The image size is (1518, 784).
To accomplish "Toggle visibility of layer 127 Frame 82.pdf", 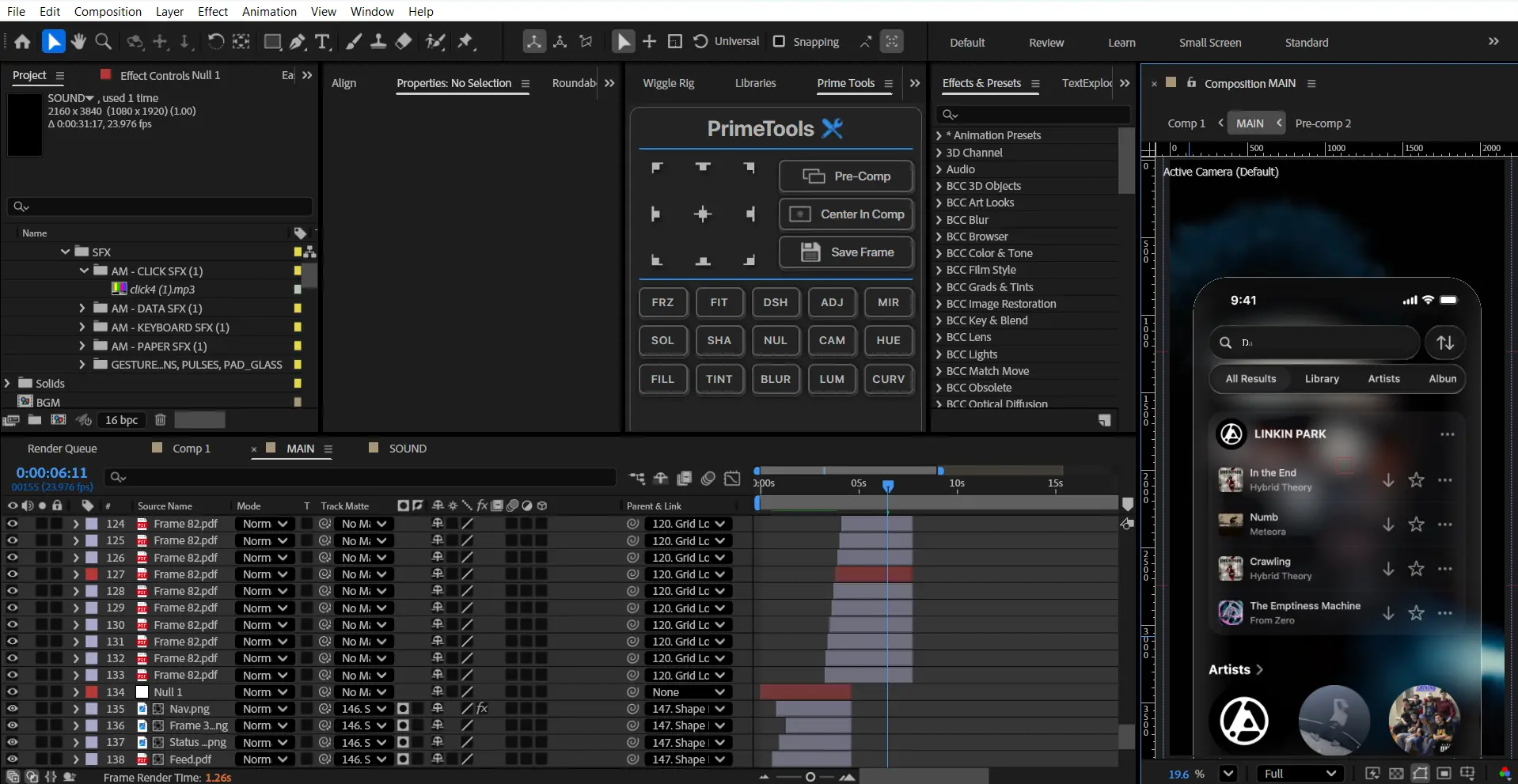I will [x=12, y=574].
